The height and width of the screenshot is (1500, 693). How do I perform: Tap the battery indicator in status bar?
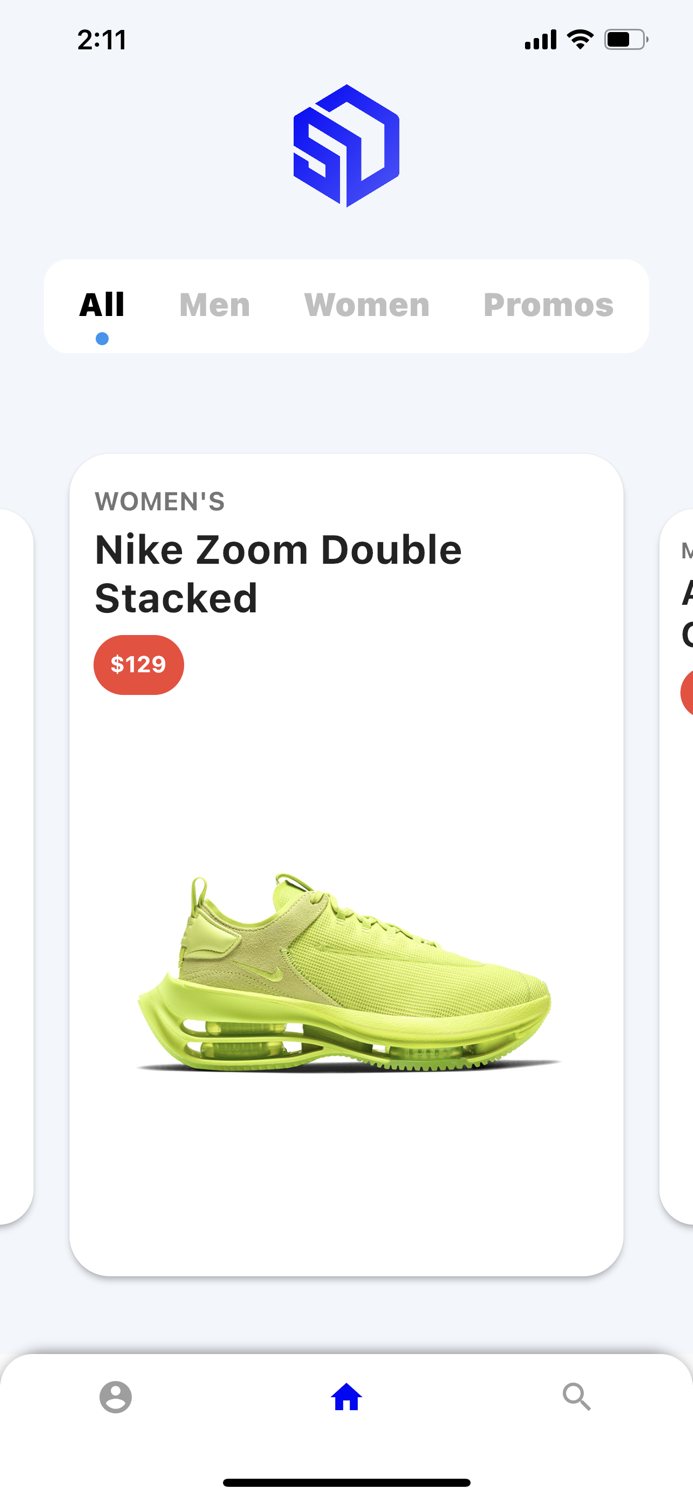[x=625, y=39]
